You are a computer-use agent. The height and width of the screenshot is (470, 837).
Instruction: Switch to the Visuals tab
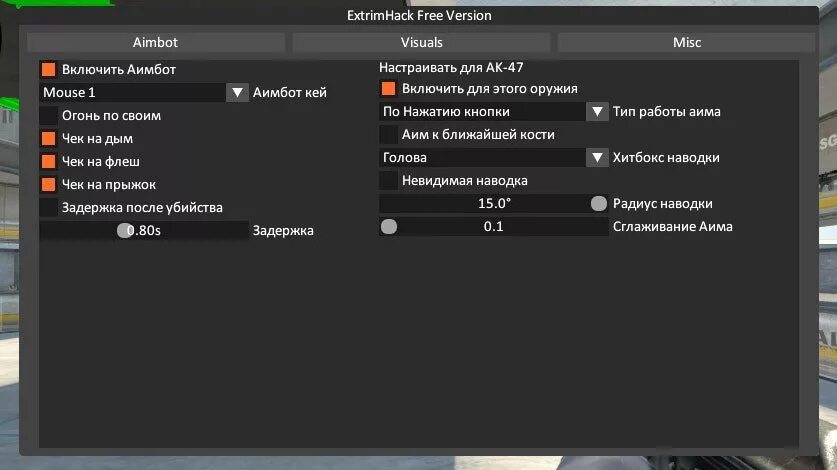(x=421, y=42)
